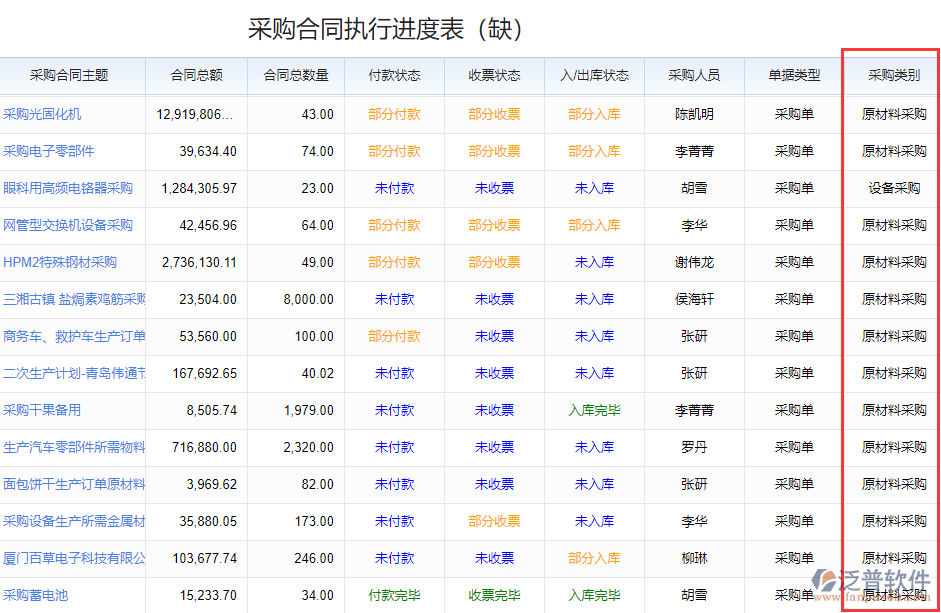Click the red corner marker on 采购人员 header

click(x=741, y=64)
